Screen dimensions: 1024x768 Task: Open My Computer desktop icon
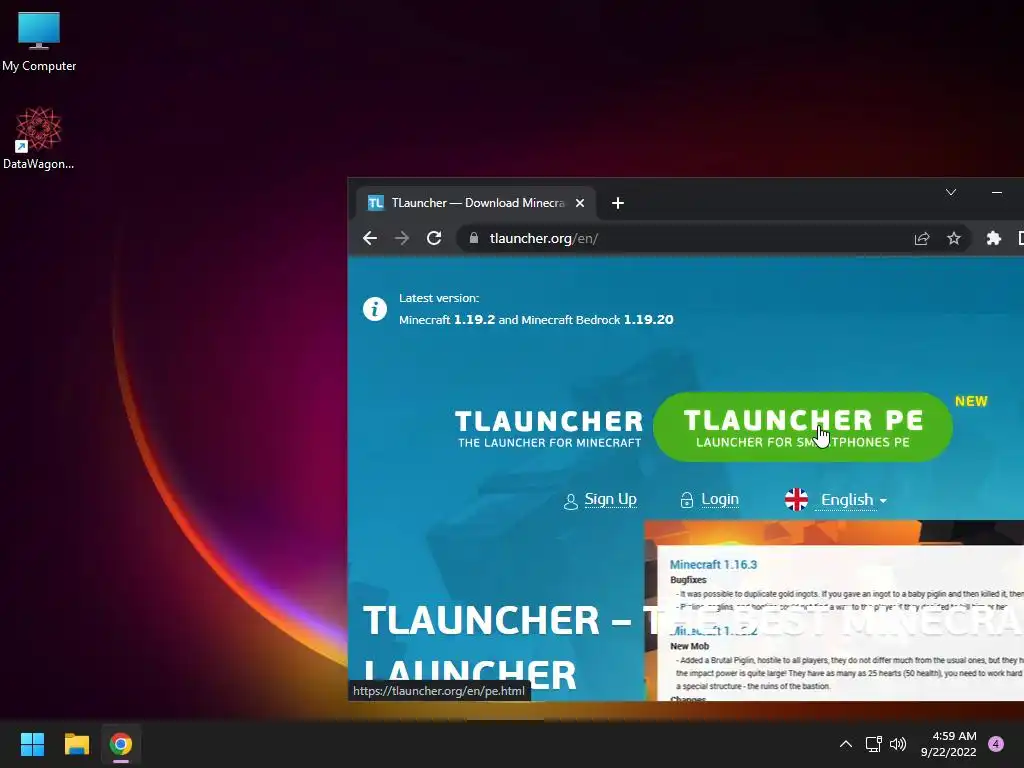(39, 42)
